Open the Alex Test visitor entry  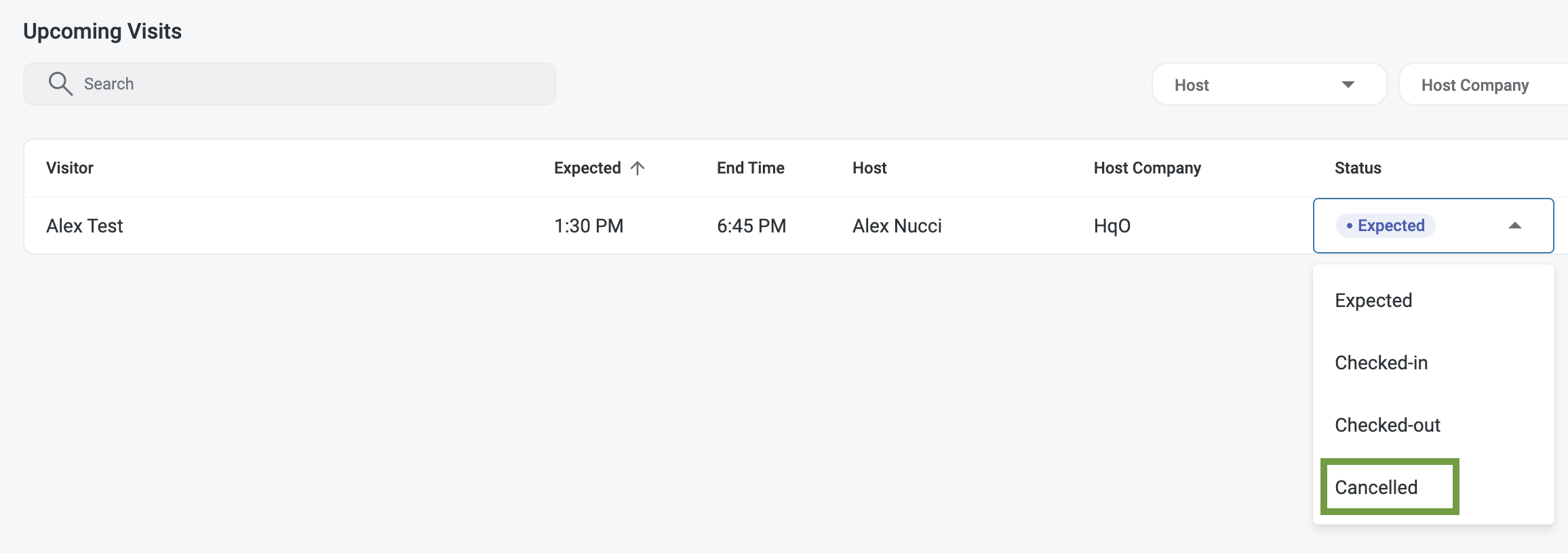85,226
